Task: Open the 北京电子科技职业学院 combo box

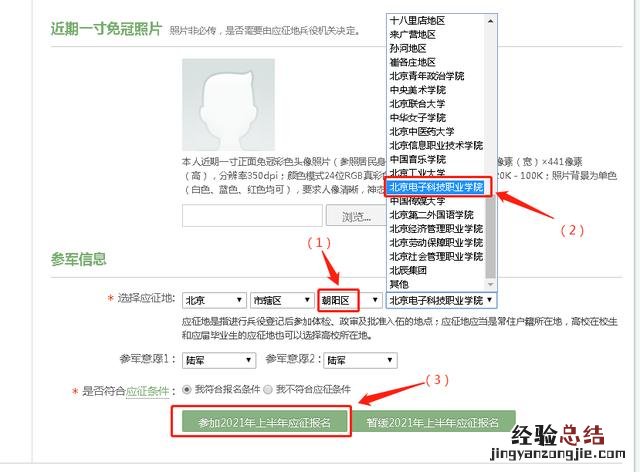Action: click(x=441, y=301)
